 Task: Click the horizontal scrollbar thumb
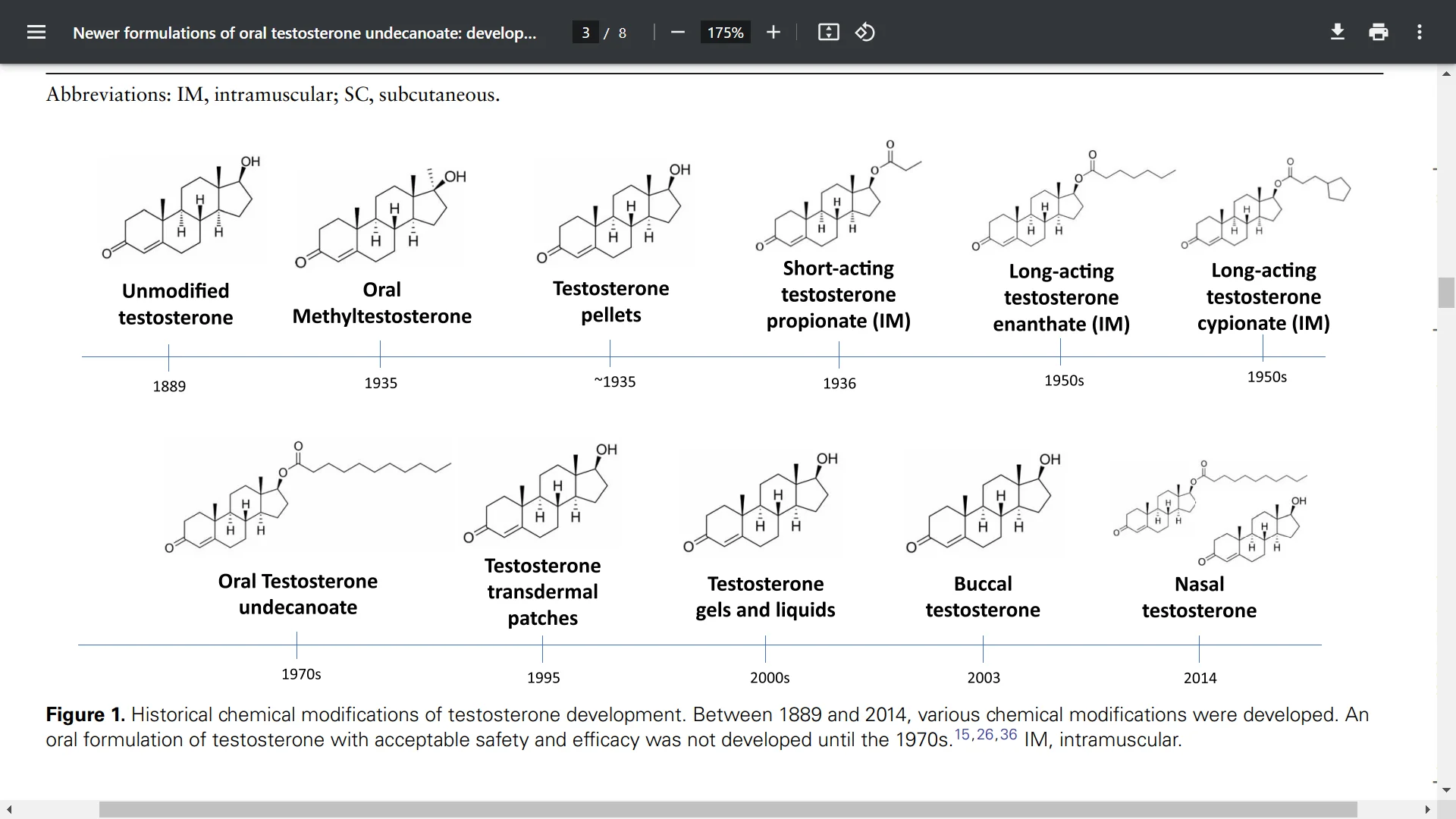(728, 810)
